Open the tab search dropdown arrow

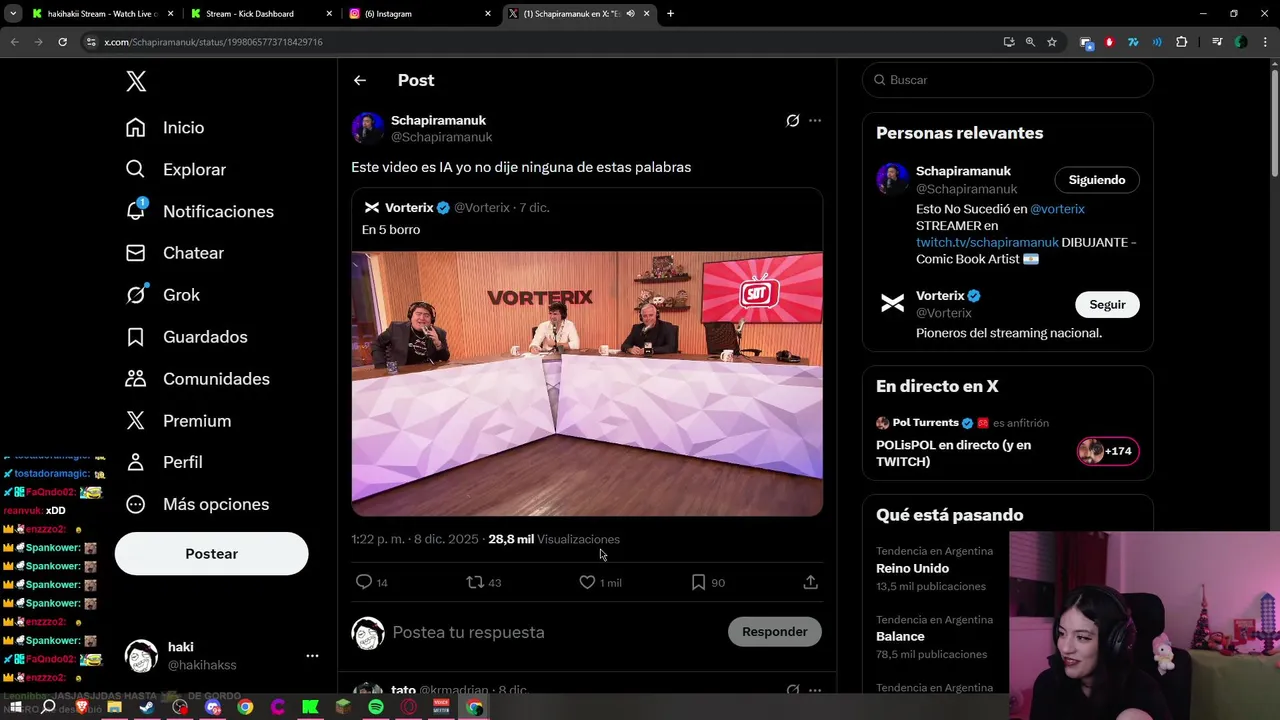(13, 14)
